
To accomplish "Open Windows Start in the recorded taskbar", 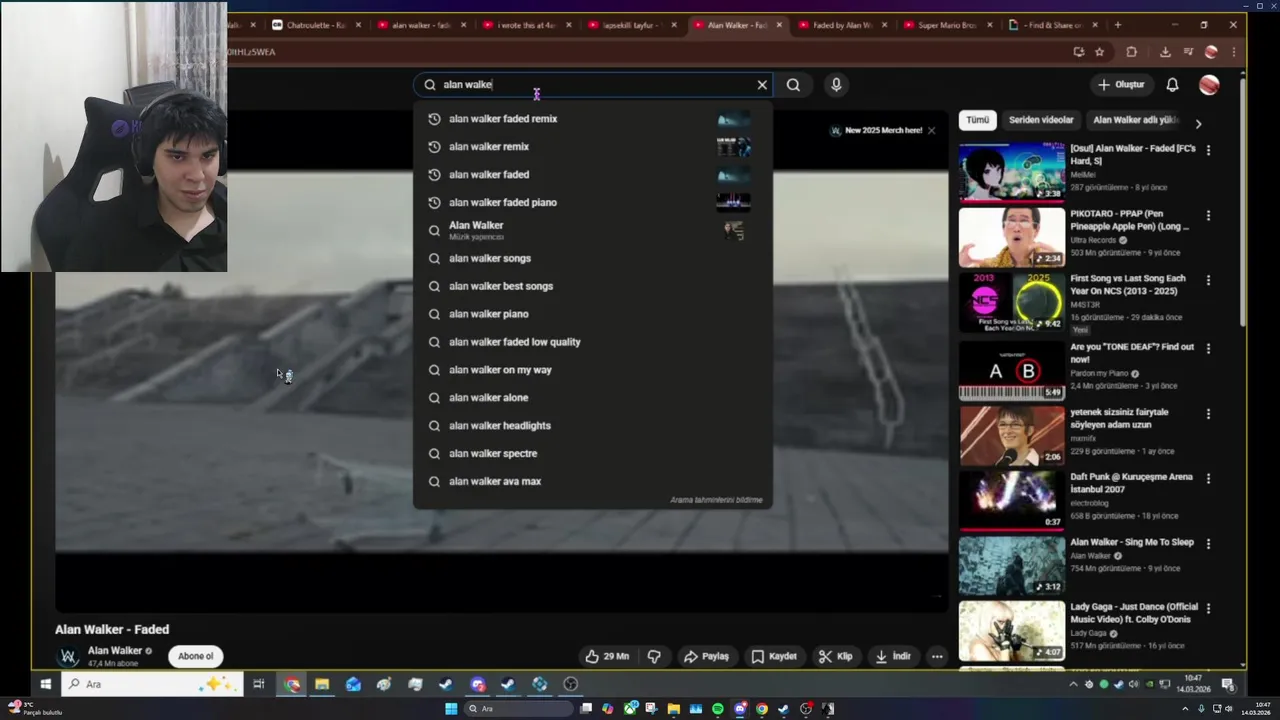I will [x=45, y=684].
